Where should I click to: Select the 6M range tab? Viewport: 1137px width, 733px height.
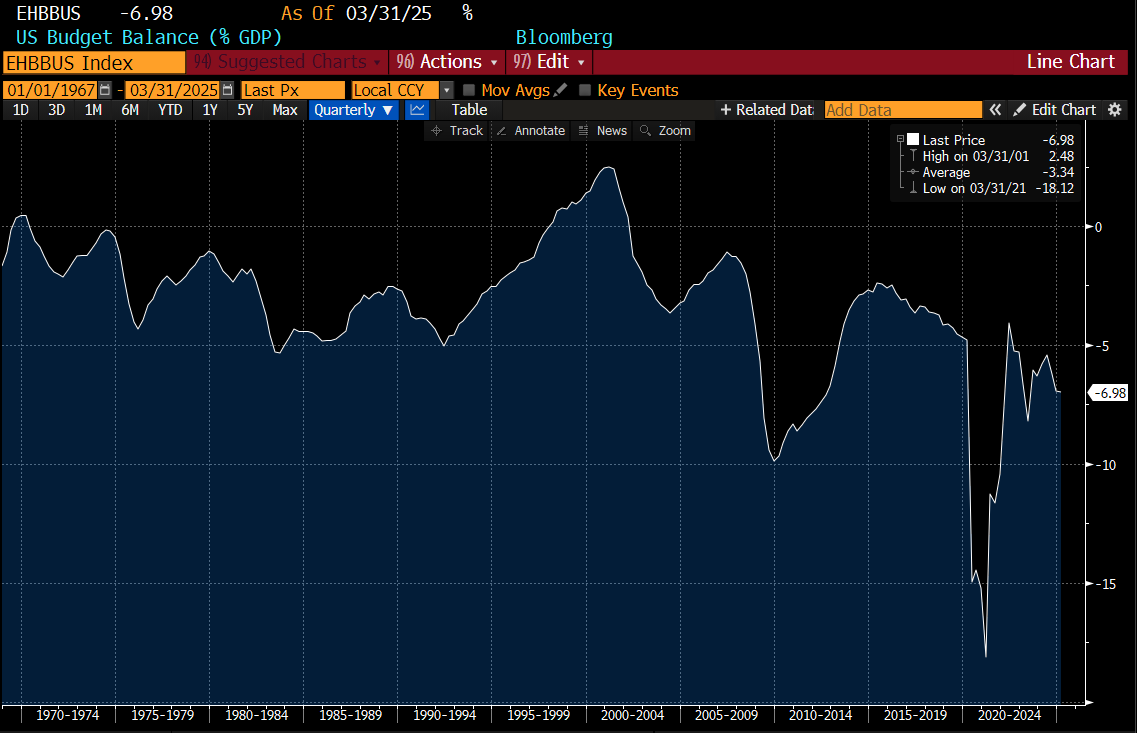pyautogui.click(x=130, y=109)
